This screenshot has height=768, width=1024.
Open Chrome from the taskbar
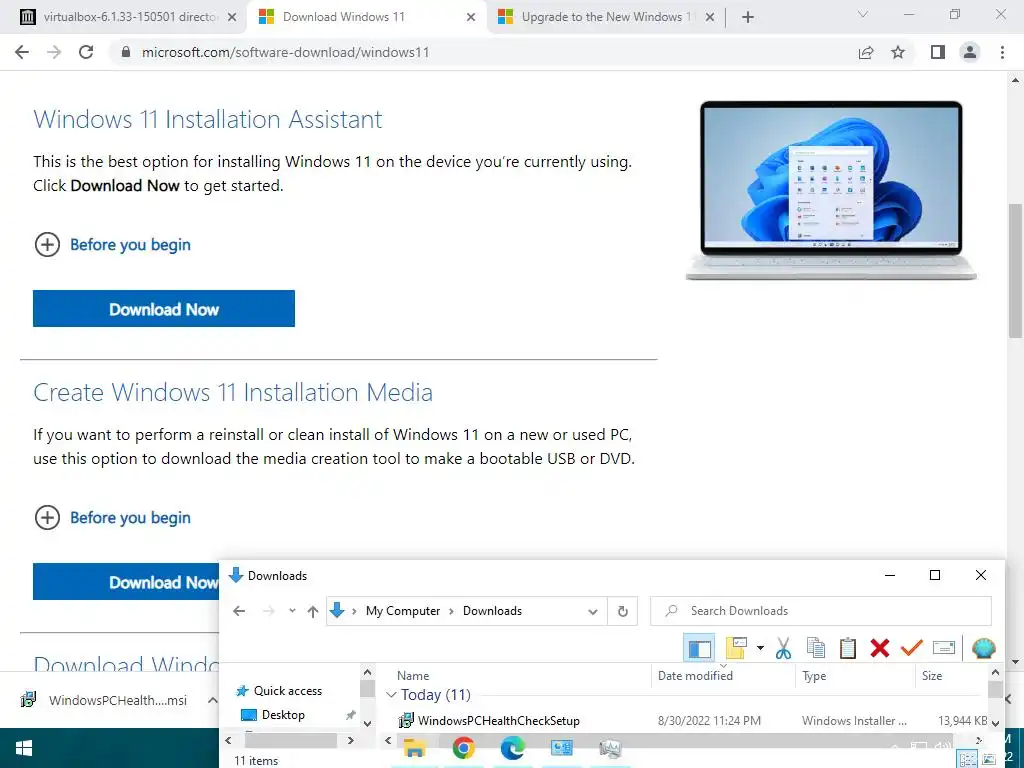tap(463, 748)
